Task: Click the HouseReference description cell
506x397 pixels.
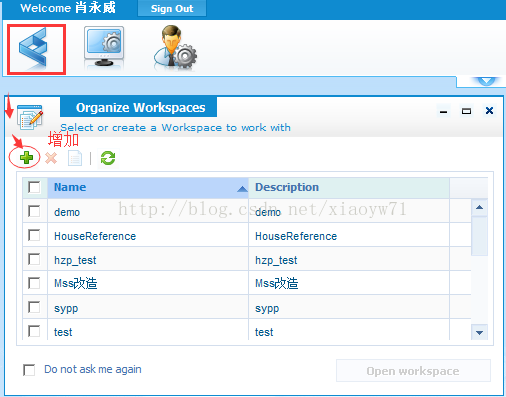Action: click(349, 235)
